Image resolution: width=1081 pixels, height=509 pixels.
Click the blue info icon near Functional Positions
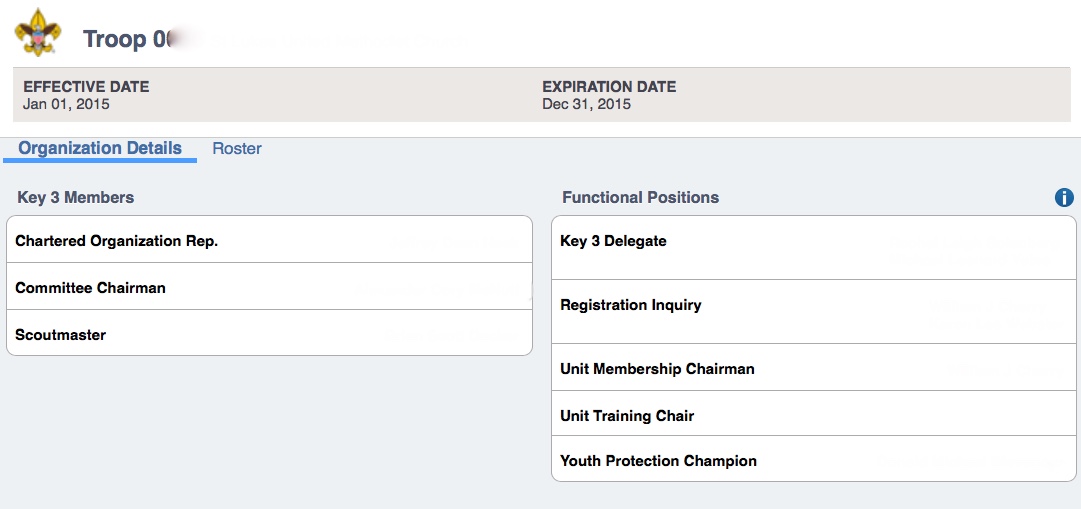pyautogui.click(x=1064, y=198)
